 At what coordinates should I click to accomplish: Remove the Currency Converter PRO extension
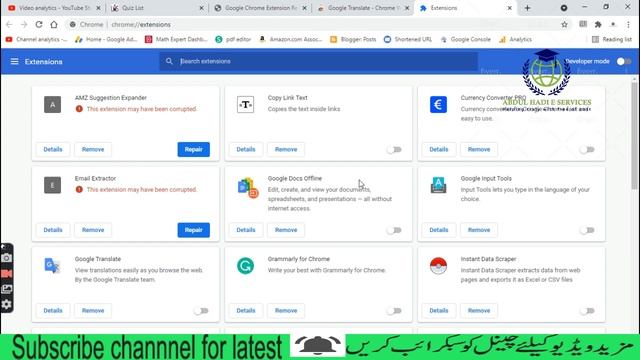point(479,149)
